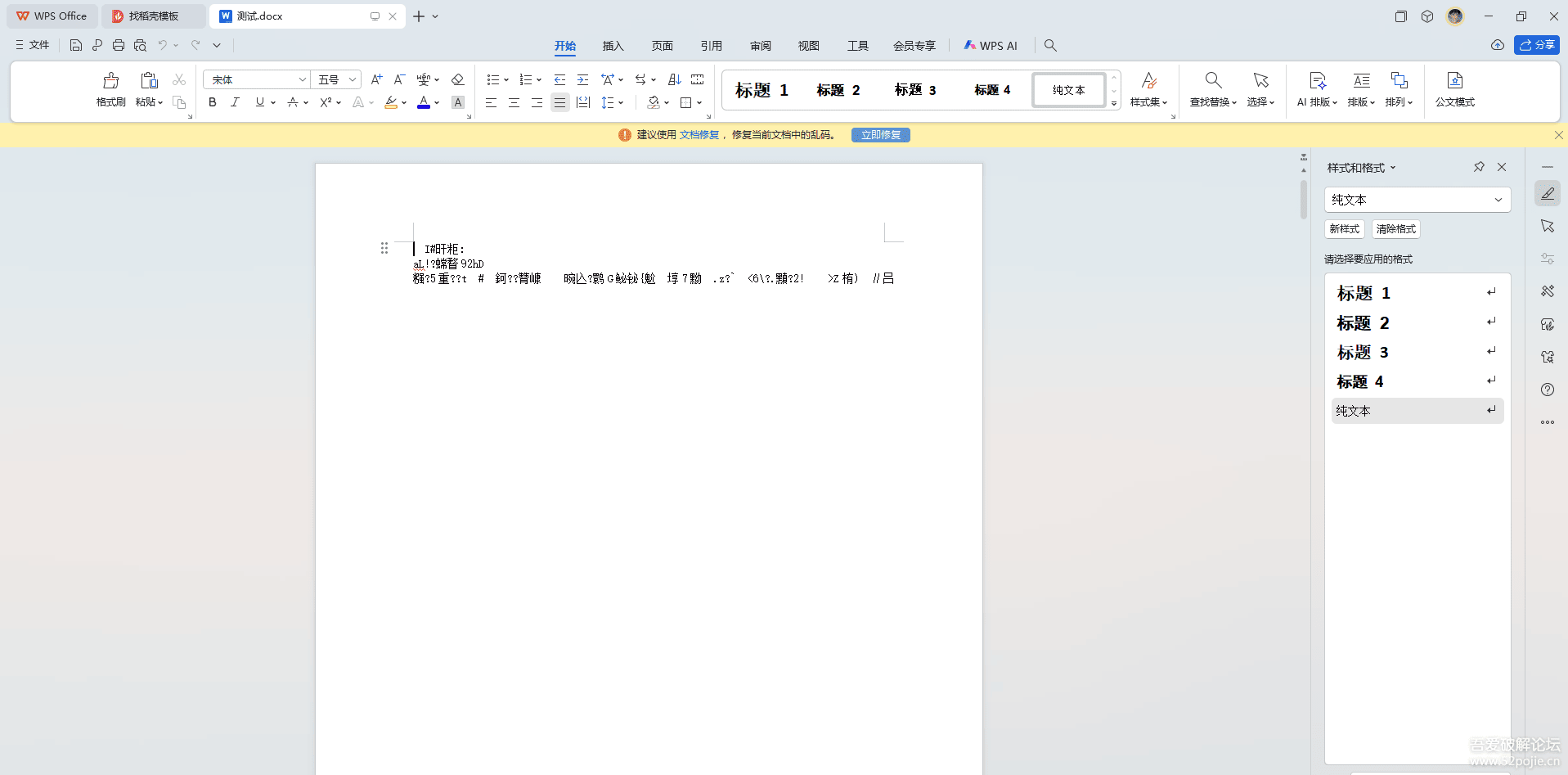Toggle bold formatting
This screenshot has height=775, width=1568.
(212, 101)
